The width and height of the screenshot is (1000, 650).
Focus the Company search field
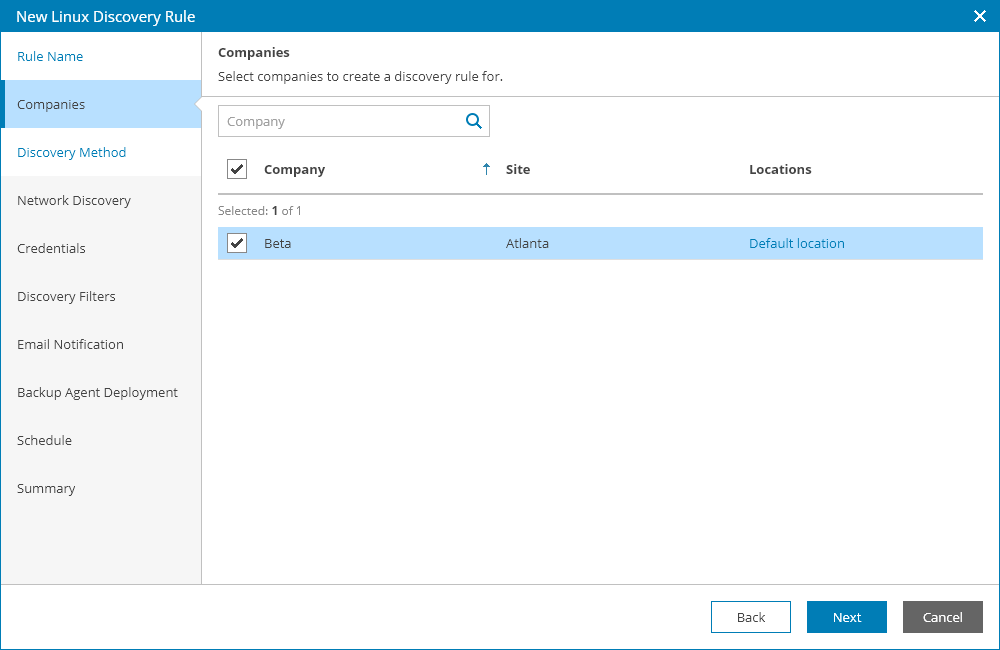[340, 121]
